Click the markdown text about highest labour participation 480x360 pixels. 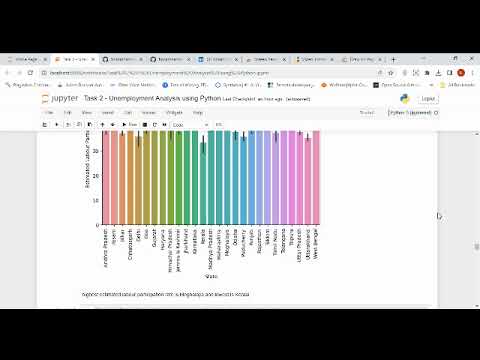(x=166, y=294)
